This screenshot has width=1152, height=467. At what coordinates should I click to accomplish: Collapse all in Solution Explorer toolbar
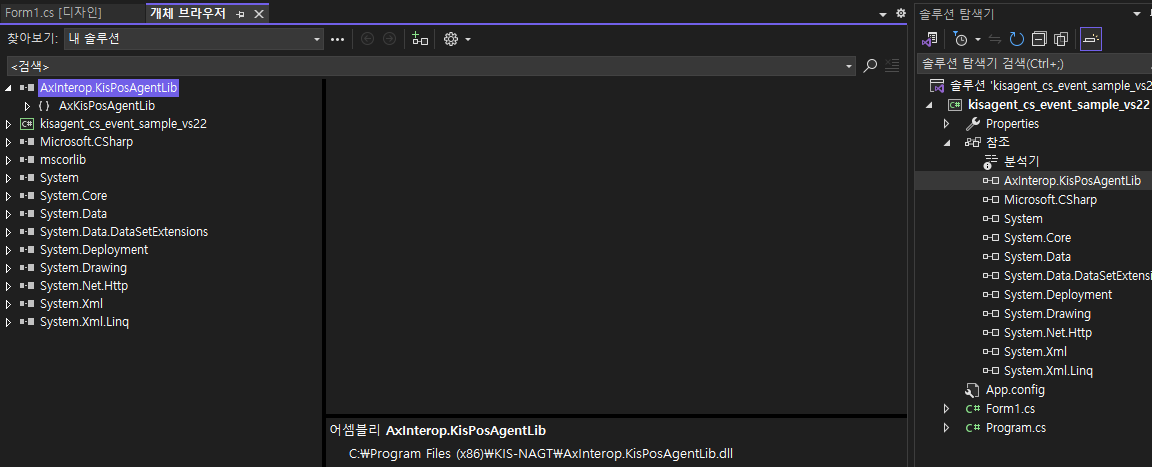pos(1039,39)
